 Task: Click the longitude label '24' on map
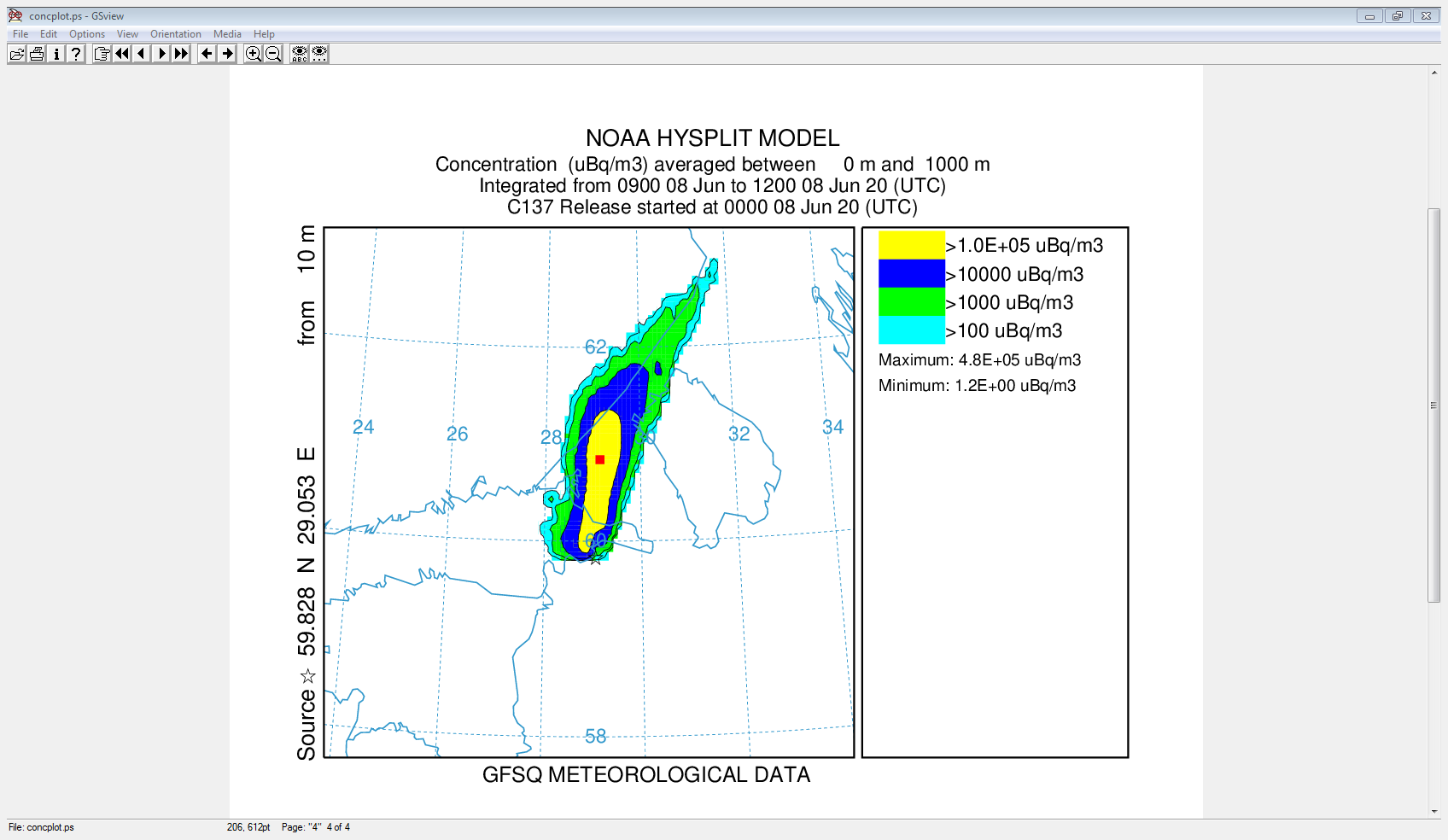pos(364,427)
